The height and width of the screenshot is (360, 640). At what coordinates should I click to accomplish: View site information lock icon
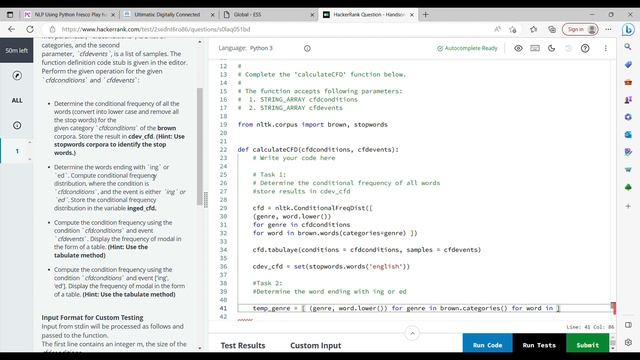(52, 29)
